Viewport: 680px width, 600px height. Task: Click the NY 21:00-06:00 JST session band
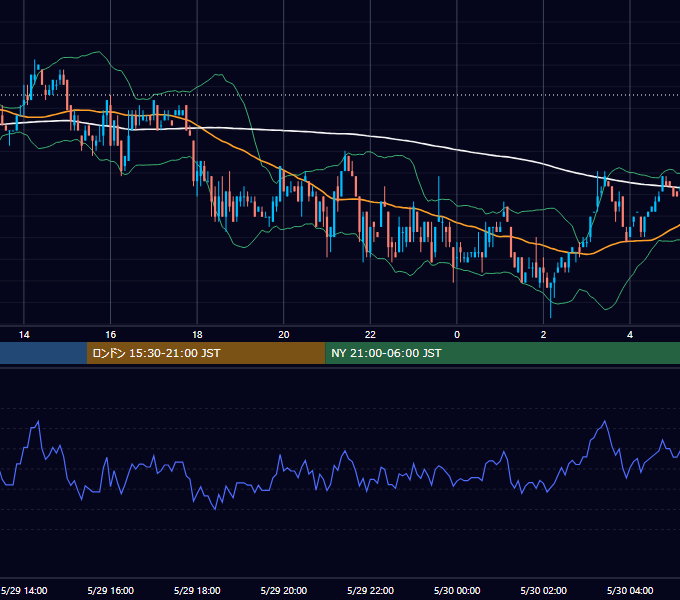(x=503, y=353)
